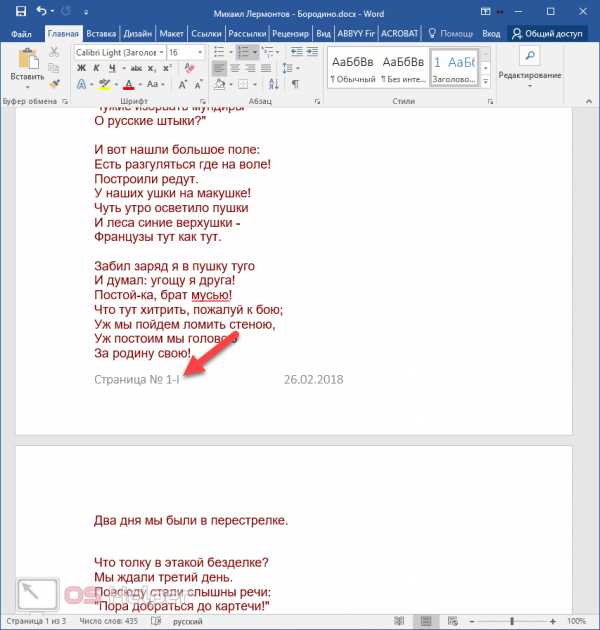
Task: Toggle italic (К) formatting
Action: tap(96, 68)
